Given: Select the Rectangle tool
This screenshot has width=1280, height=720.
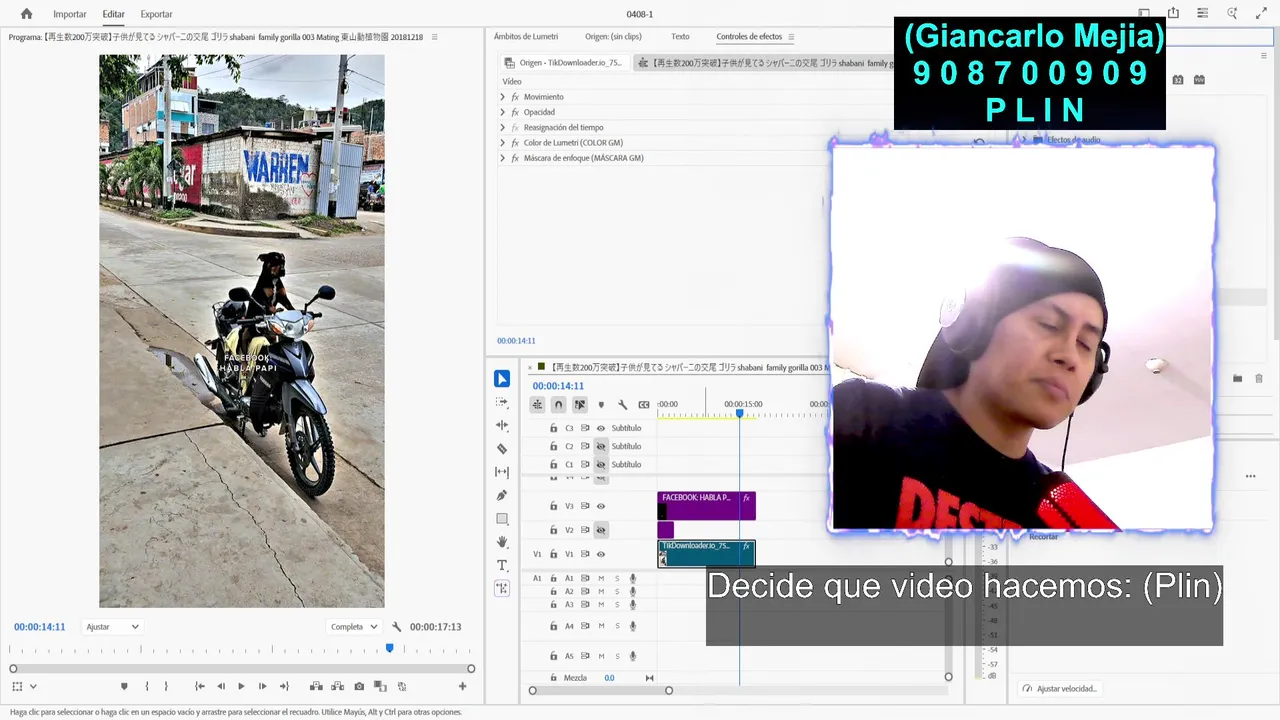Looking at the screenshot, I should pos(502,519).
